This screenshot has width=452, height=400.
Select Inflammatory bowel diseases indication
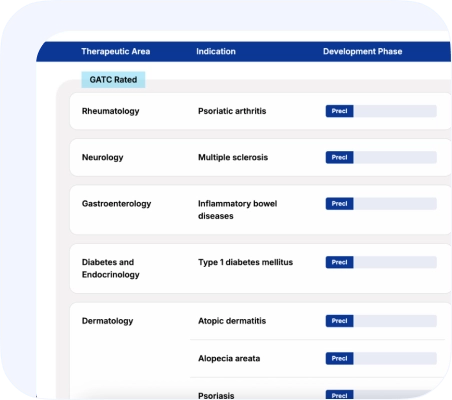pyautogui.click(x=238, y=210)
